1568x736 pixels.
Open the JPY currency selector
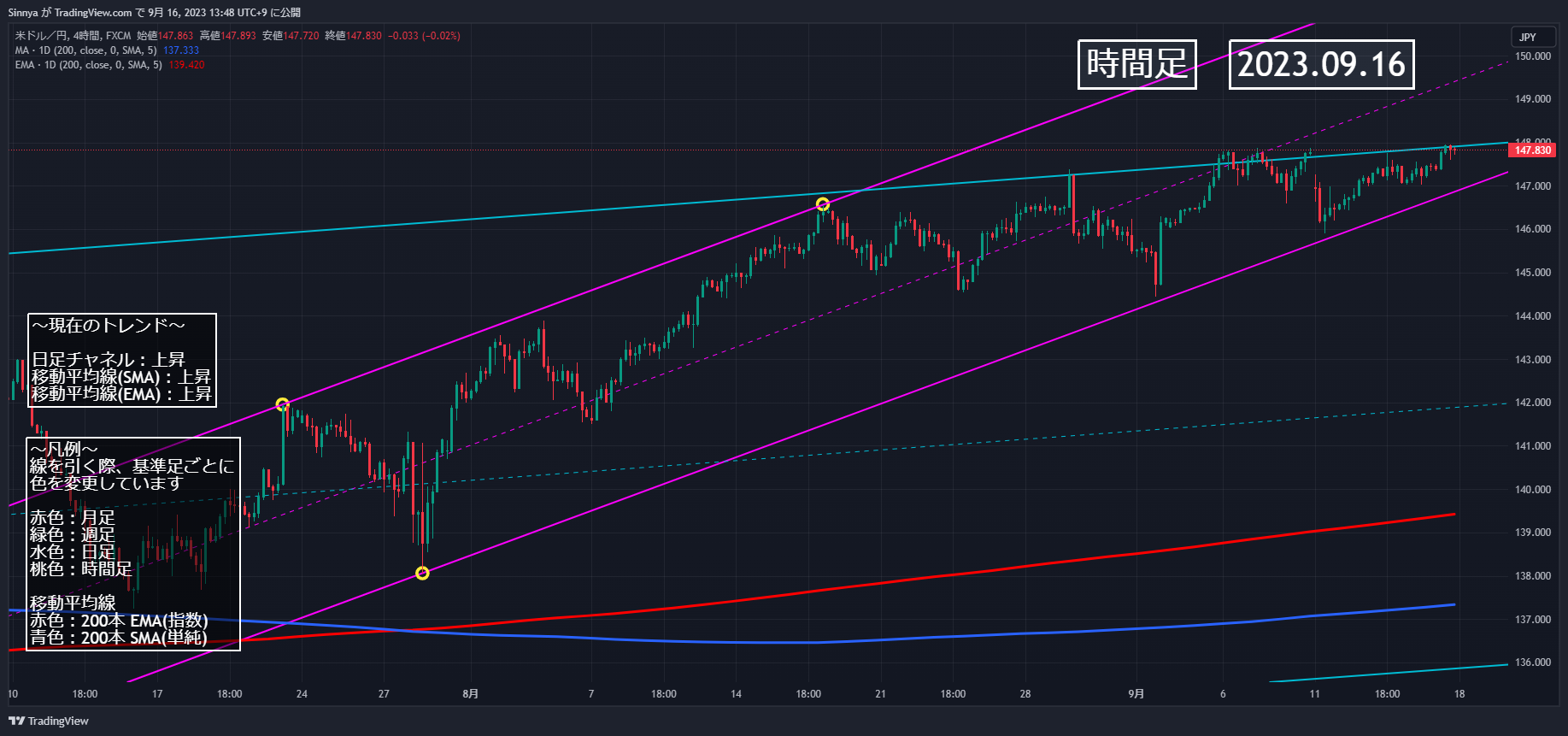click(x=1533, y=37)
